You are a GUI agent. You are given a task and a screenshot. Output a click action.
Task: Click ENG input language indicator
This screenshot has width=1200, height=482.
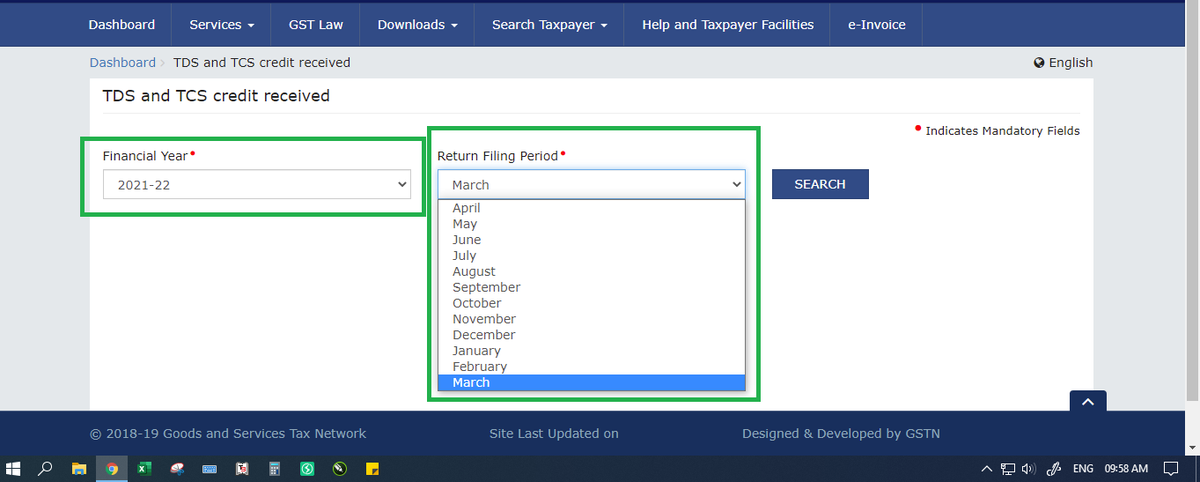click(x=1082, y=468)
